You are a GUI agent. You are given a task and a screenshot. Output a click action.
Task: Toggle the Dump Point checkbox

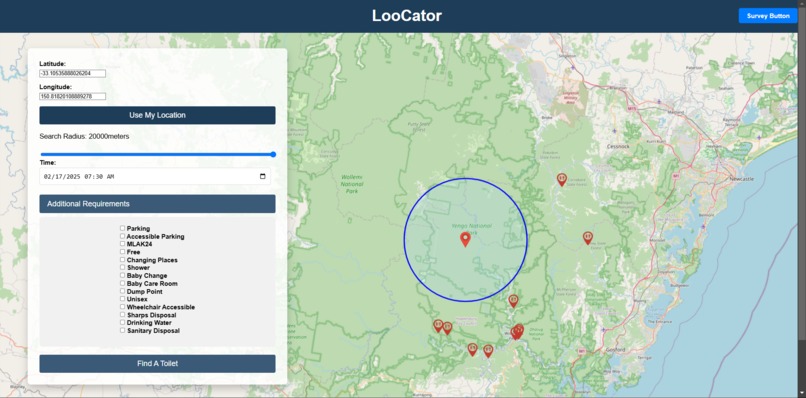pos(122,291)
